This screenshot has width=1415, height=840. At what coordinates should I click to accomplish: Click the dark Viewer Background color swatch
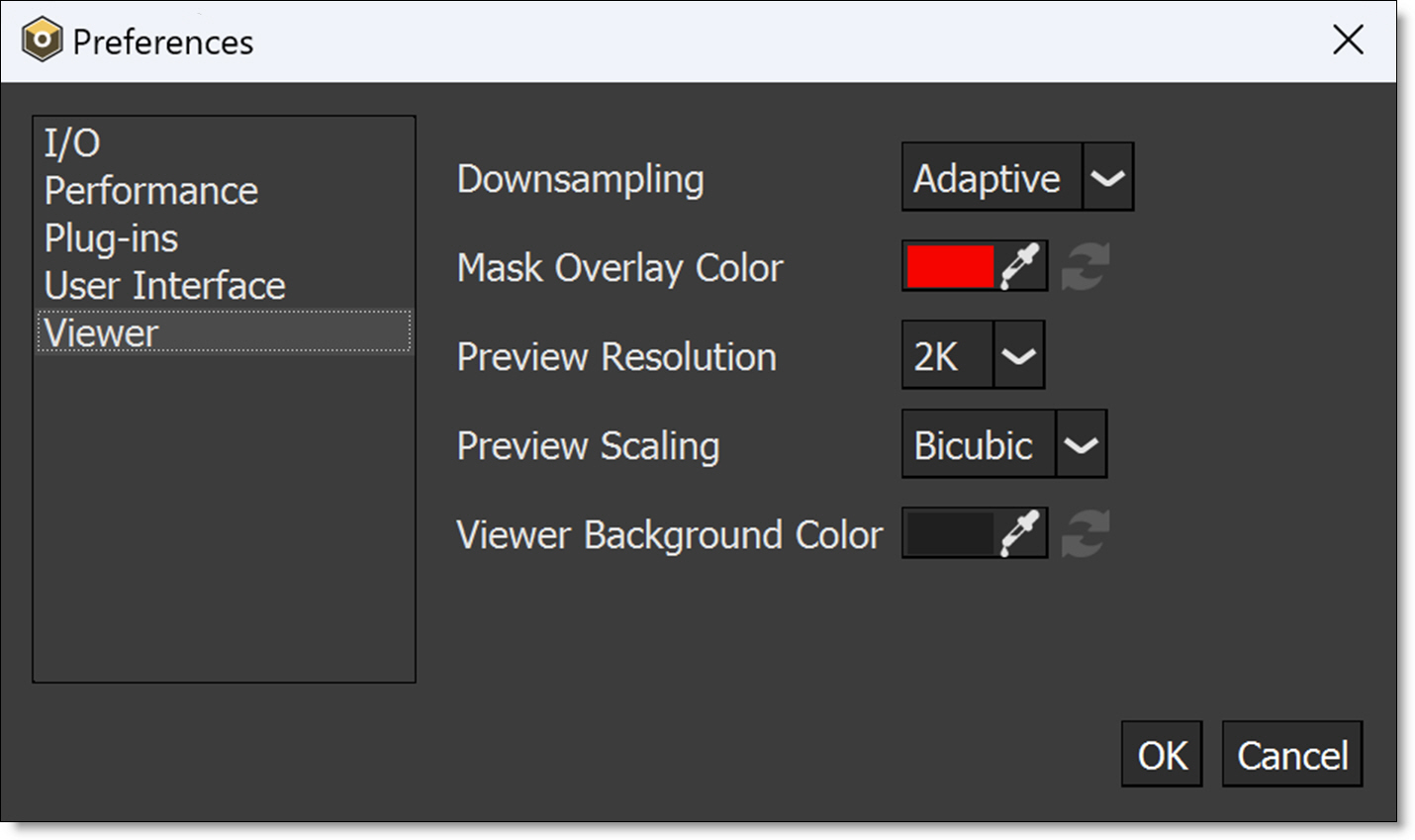pos(950,533)
